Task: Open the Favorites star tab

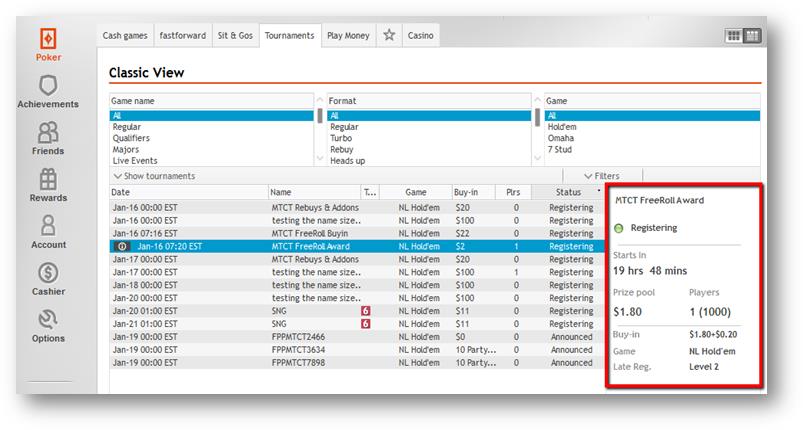Action: pos(389,35)
